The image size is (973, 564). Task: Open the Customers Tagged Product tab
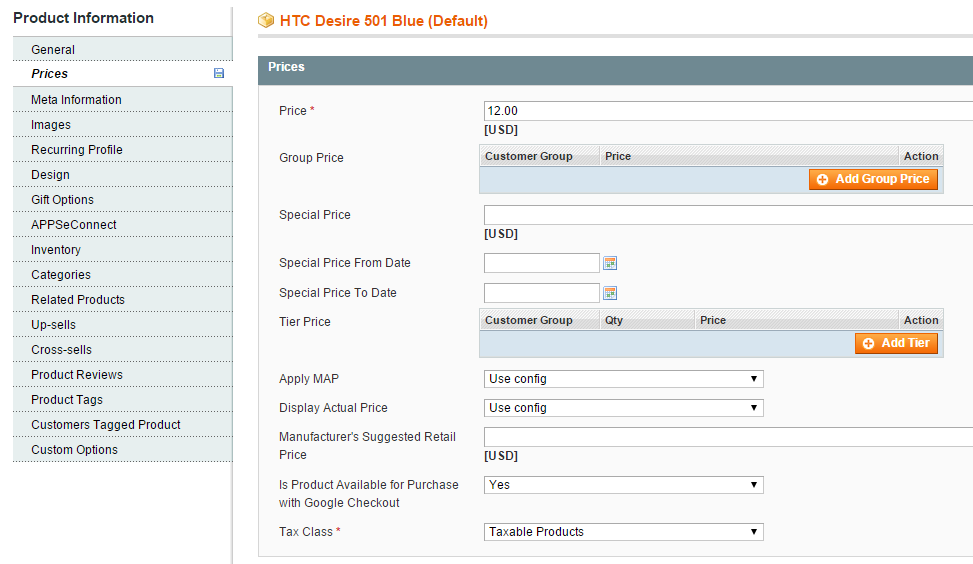pos(123,424)
